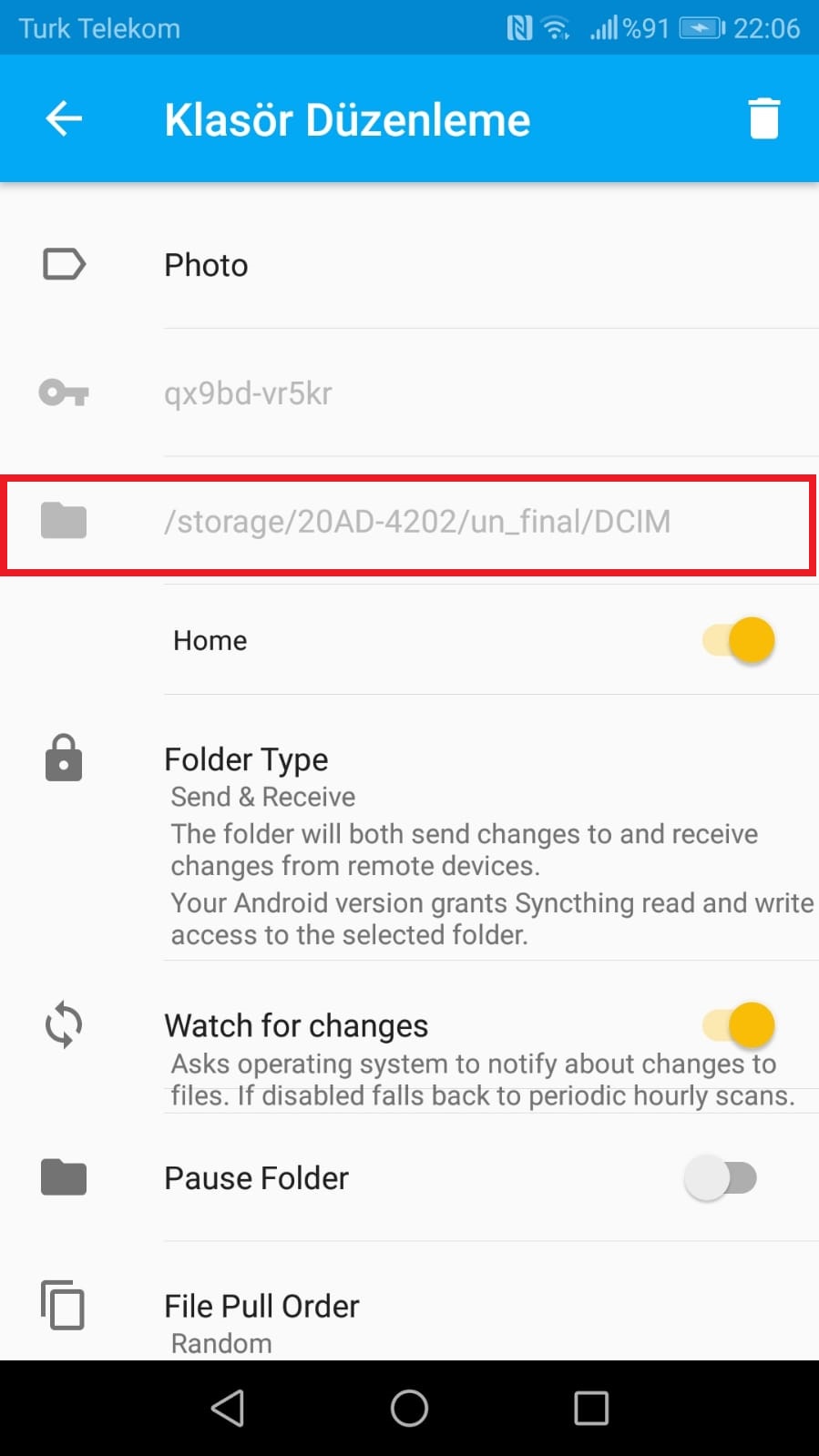This screenshot has height=1456, width=819.
Task: Tap Android home navigation circle
Action: point(409,1408)
